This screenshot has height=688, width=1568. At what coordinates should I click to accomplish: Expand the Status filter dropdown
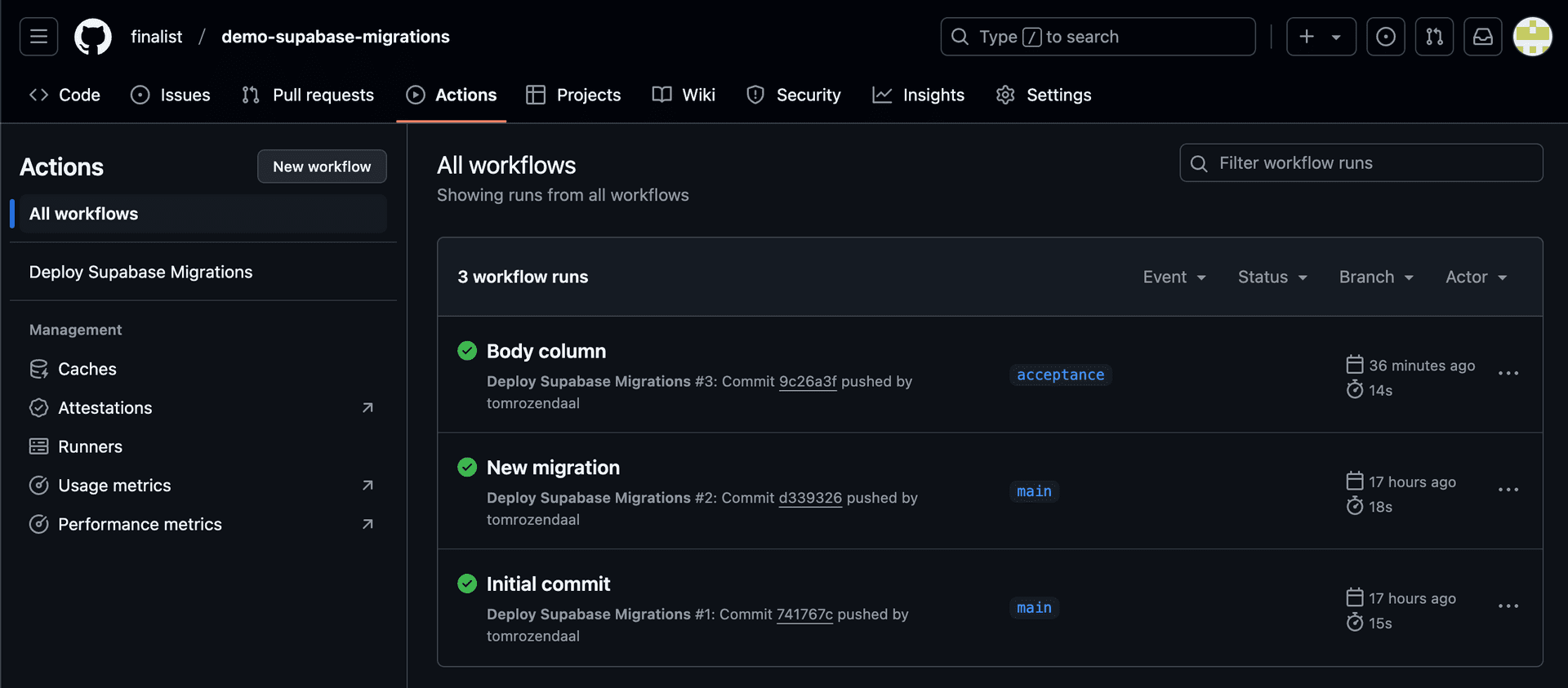click(x=1272, y=277)
